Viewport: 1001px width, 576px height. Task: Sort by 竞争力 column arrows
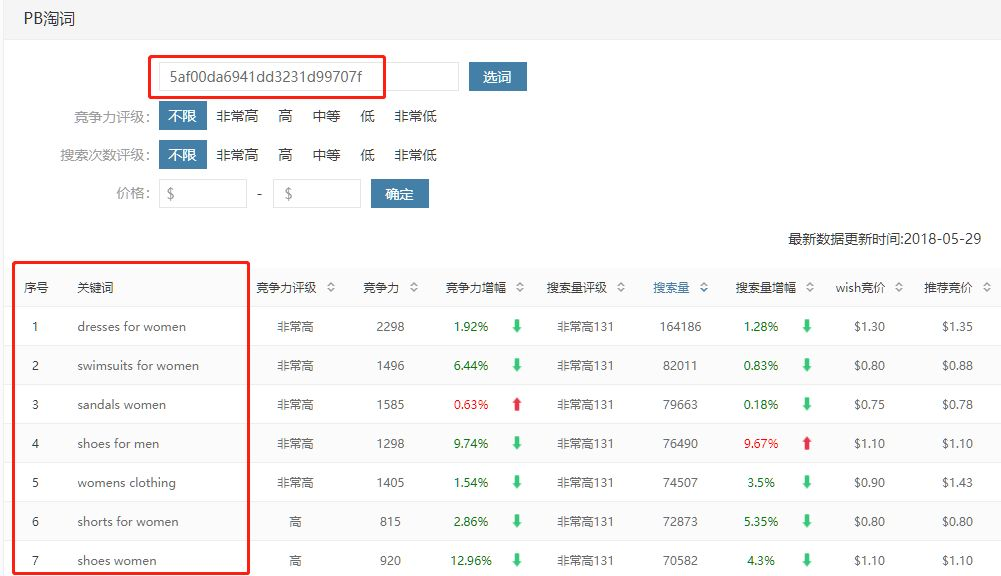[x=414, y=287]
